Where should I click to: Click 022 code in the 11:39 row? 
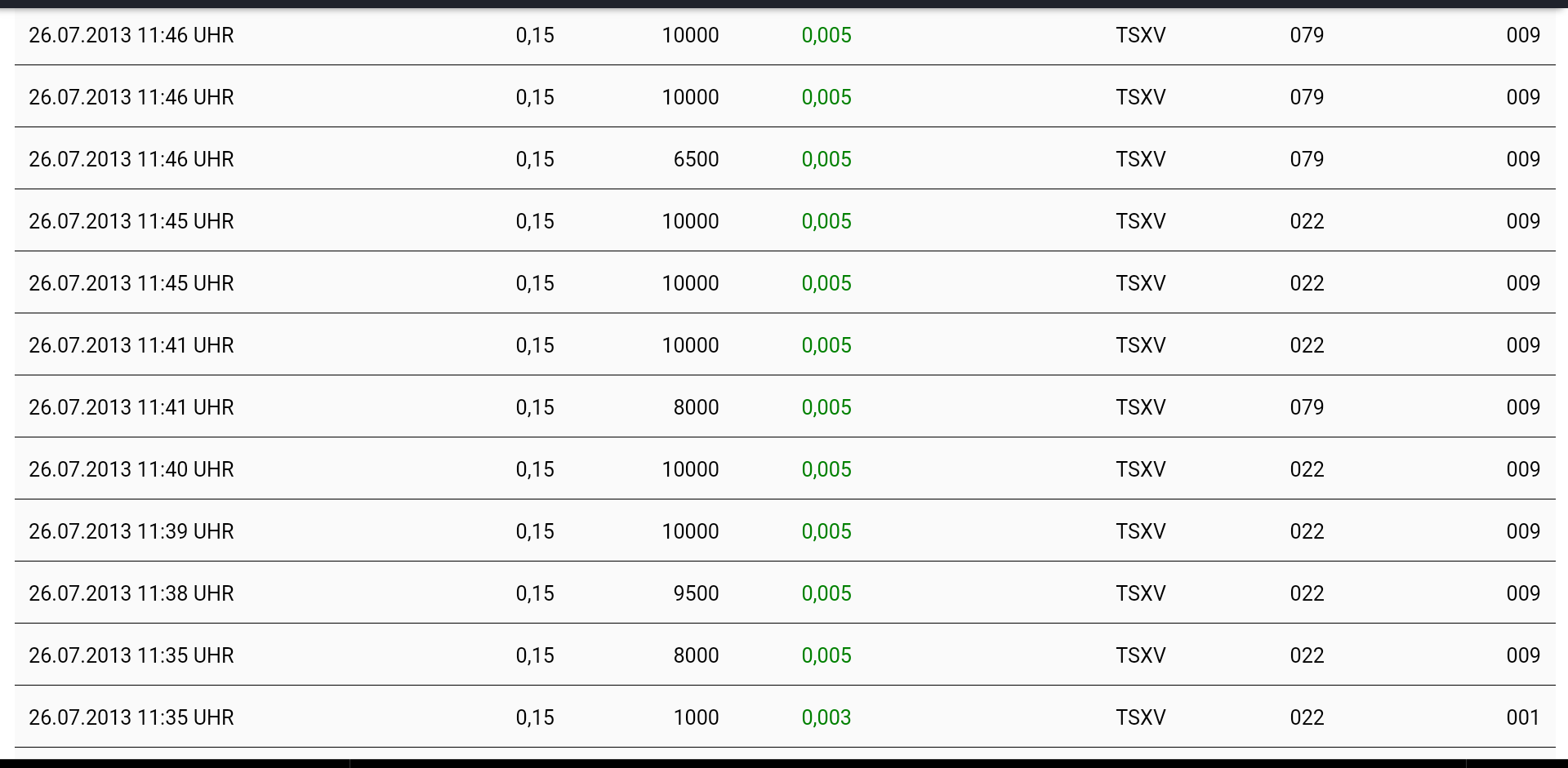point(1307,531)
